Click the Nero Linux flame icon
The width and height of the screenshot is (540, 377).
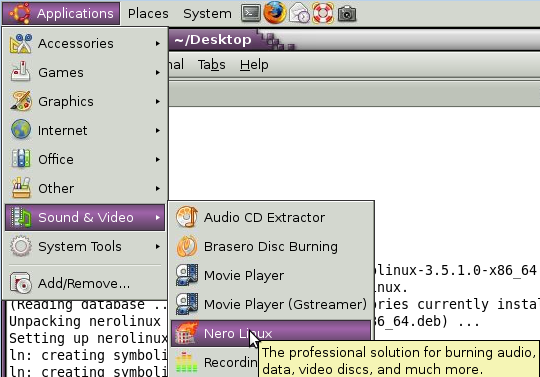click(187, 333)
